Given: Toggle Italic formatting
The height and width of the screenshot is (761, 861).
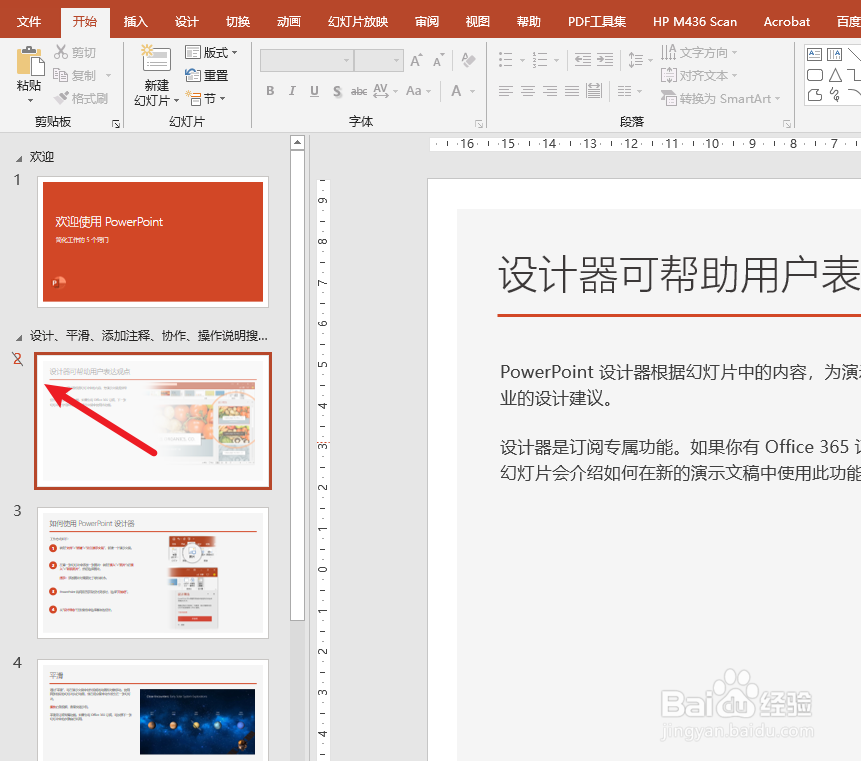Looking at the screenshot, I should pyautogui.click(x=292, y=91).
